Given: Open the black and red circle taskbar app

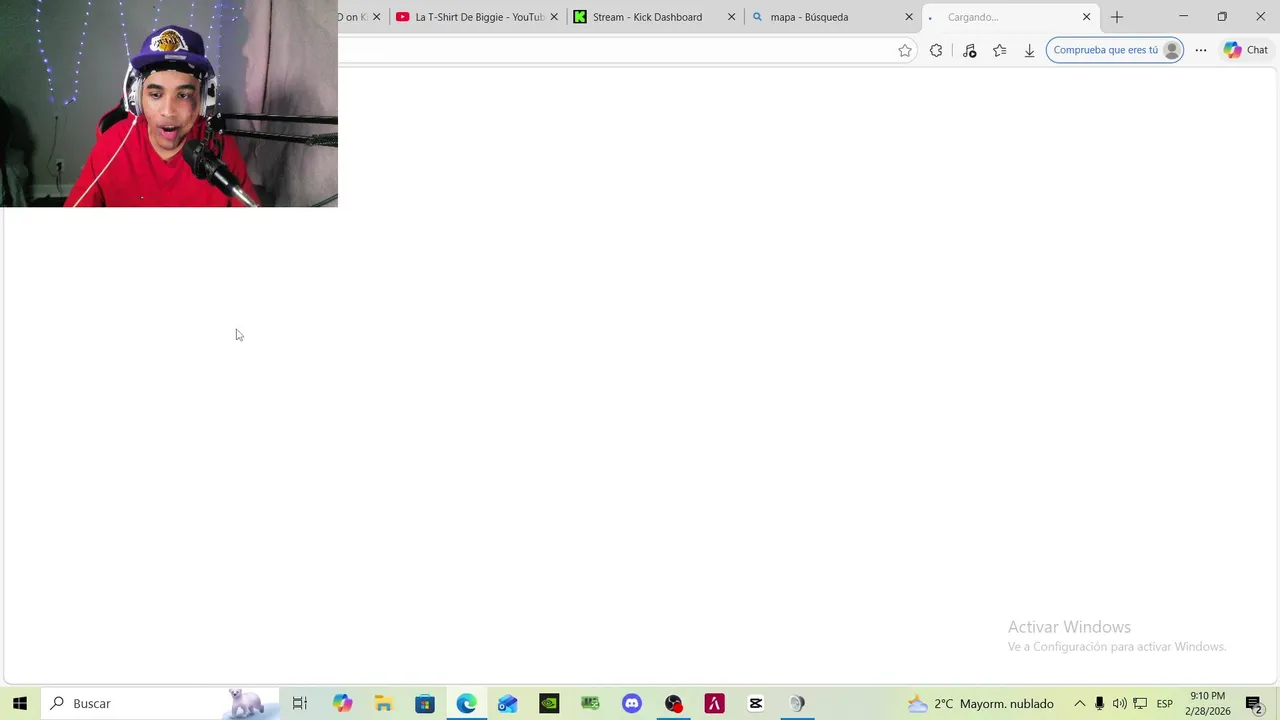Looking at the screenshot, I should click(x=673, y=703).
